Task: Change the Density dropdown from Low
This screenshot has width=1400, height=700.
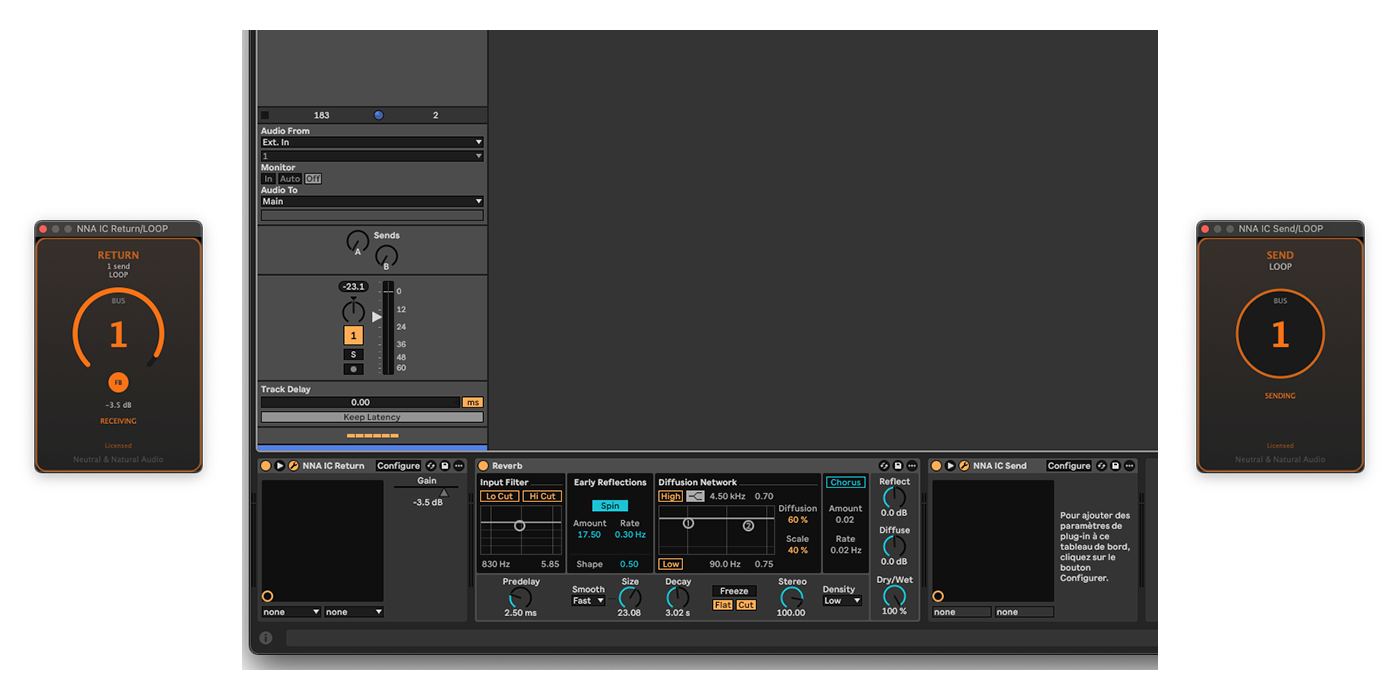Action: (841, 600)
